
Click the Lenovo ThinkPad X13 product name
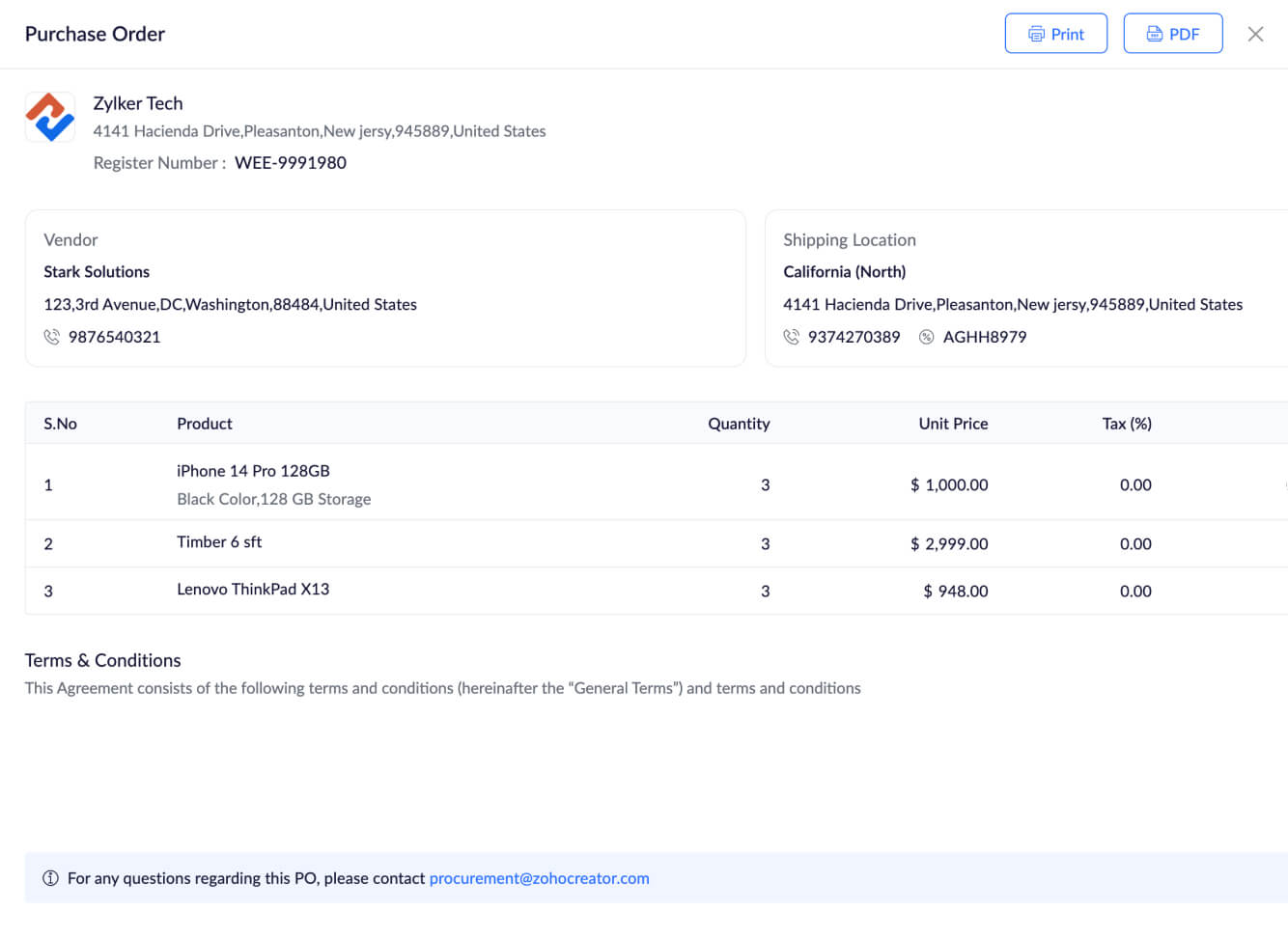click(x=253, y=590)
